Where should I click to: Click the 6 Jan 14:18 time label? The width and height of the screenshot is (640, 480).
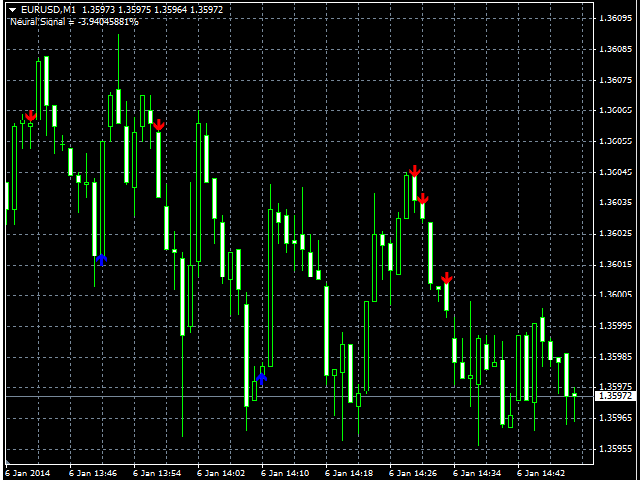tap(349, 473)
